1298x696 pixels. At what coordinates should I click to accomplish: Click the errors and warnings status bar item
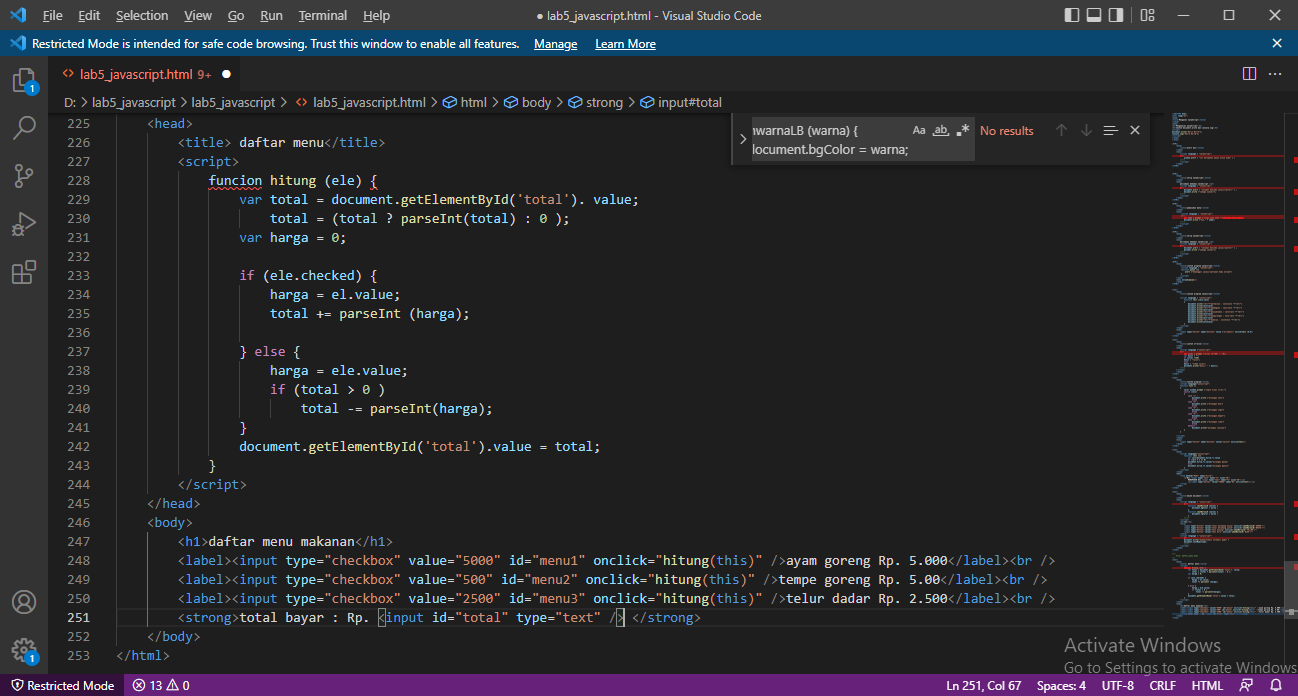tap(160, 685)
